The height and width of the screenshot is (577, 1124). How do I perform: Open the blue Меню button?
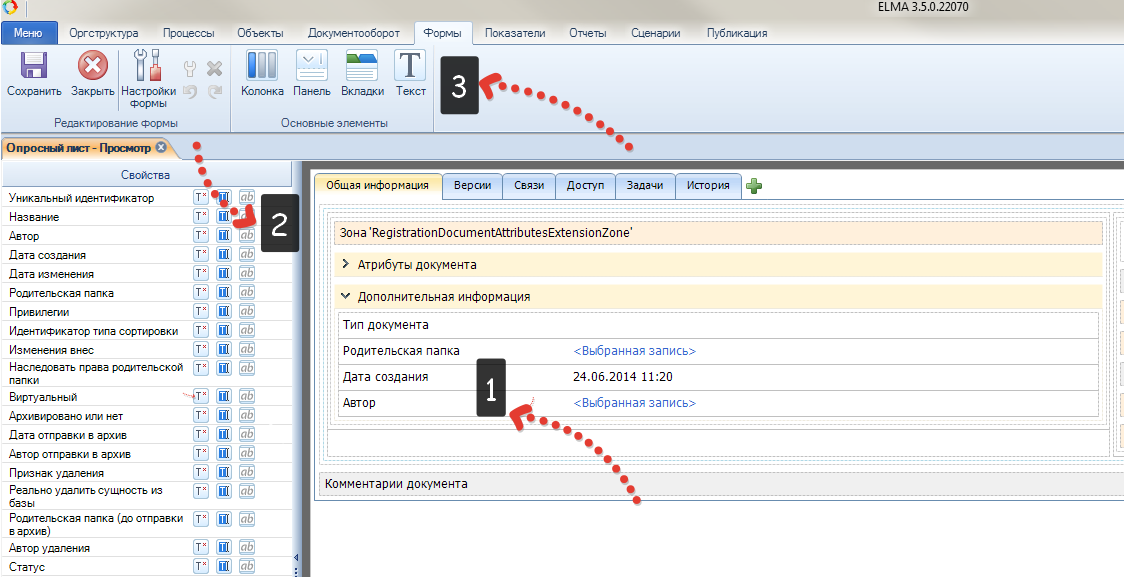pyautogui.click(x=28, y=33)
